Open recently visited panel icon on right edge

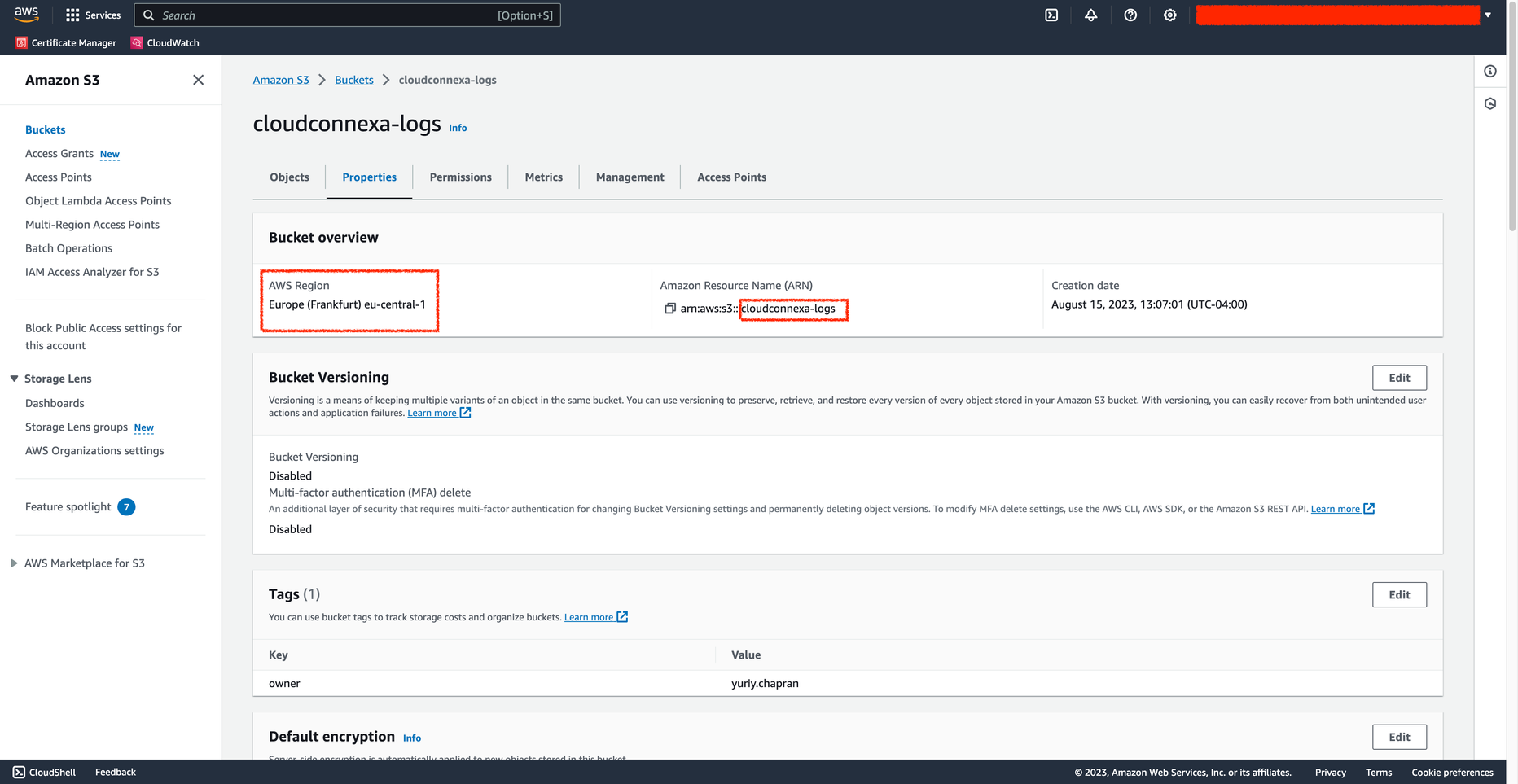(x=1490, y=103)
